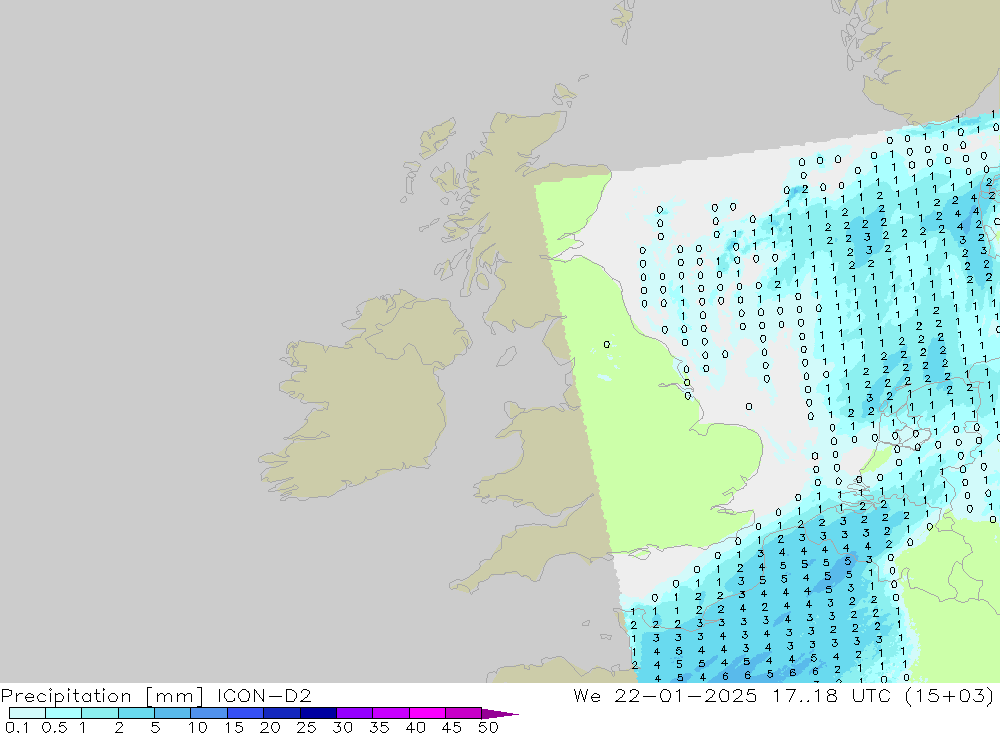Click the 45–50 mm legend color swatch
The image size is (1000, 733).
coord(463,713)
